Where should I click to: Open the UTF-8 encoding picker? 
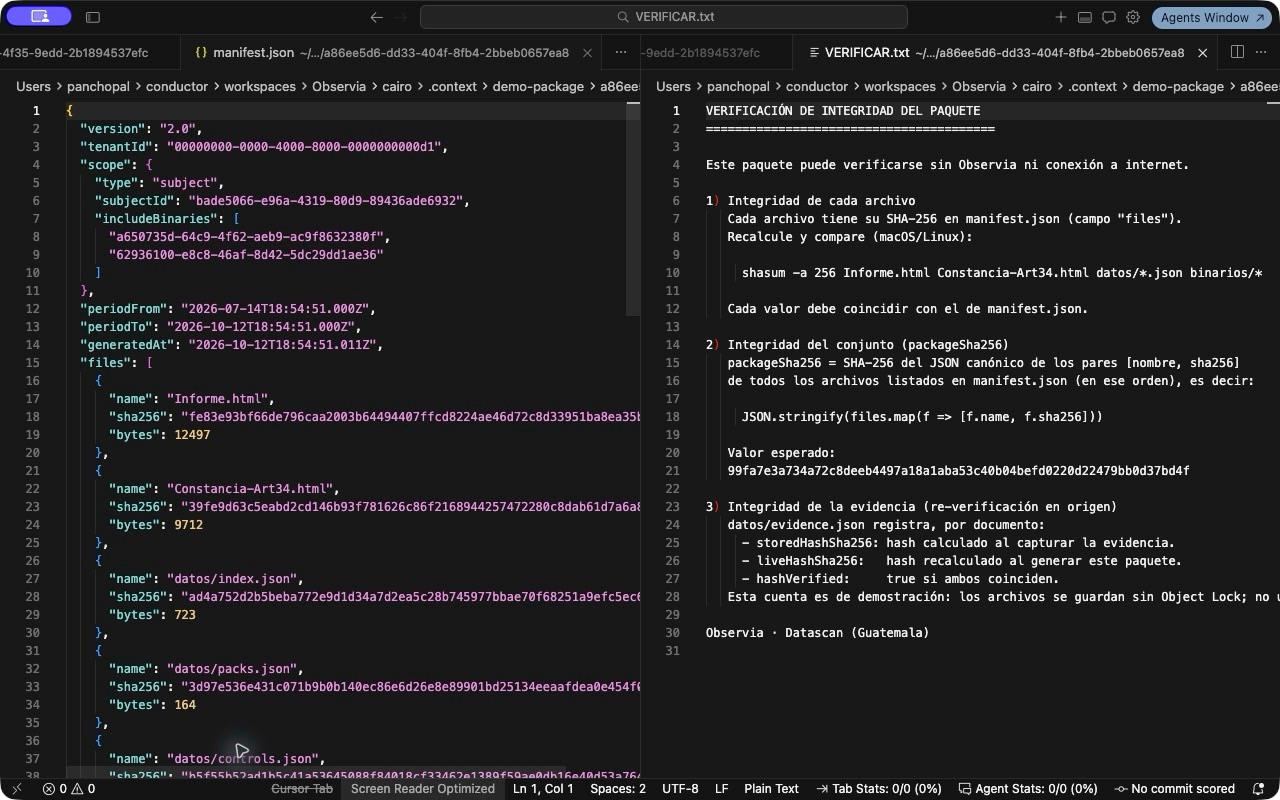pos(680,789)
